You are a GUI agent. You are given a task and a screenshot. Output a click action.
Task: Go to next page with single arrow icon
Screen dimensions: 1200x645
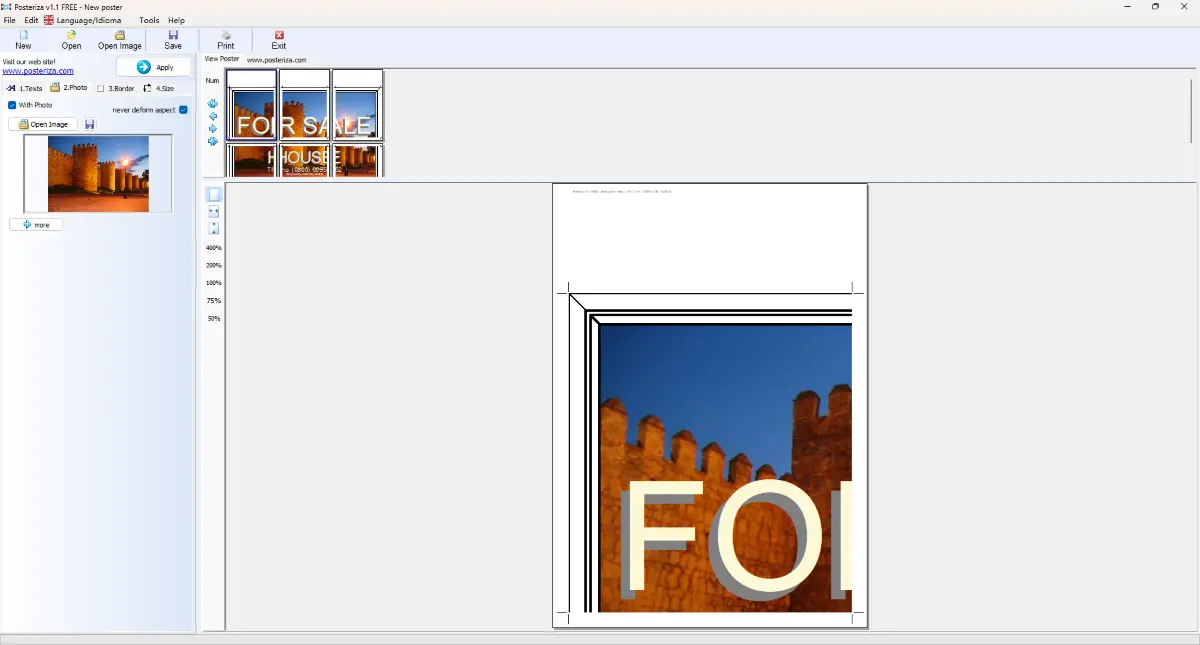(x=213, y=128)
